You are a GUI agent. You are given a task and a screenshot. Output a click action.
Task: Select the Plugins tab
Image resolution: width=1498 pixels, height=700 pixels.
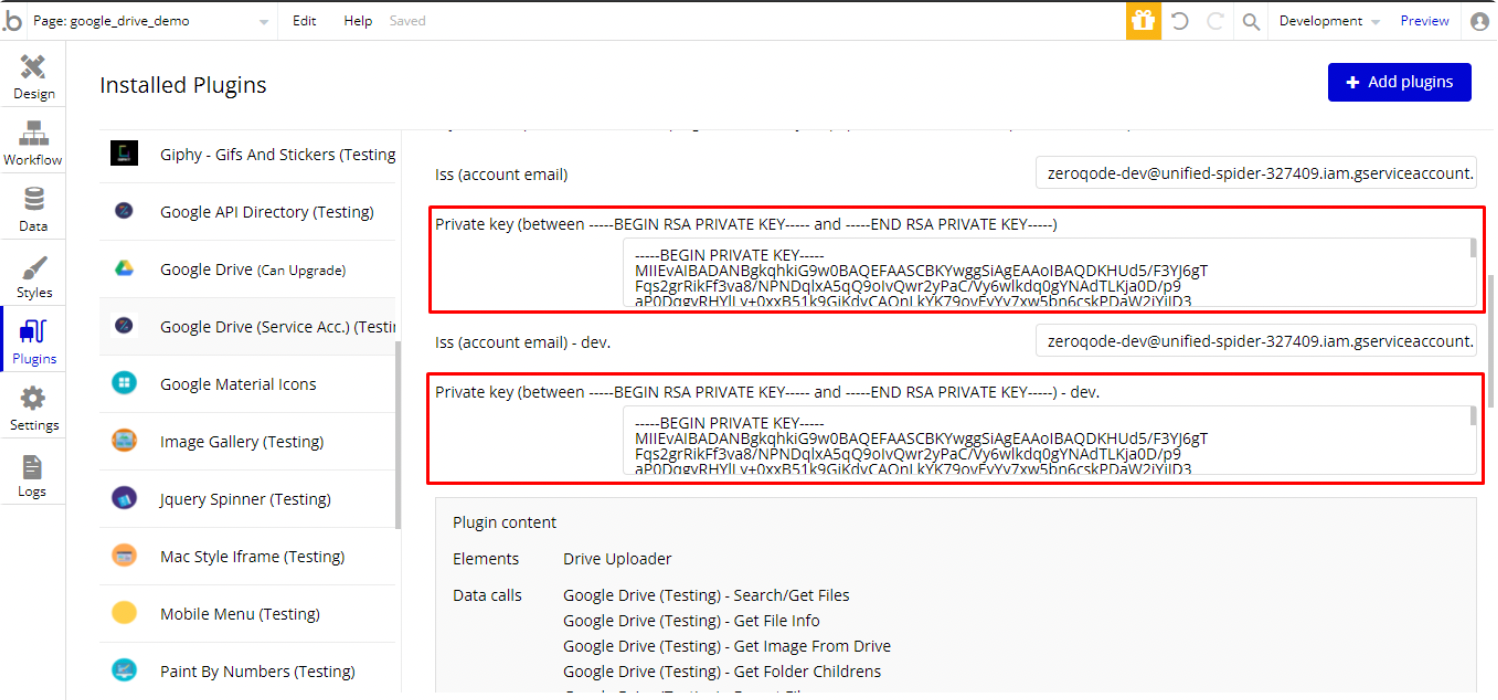[x=33, y=342]
